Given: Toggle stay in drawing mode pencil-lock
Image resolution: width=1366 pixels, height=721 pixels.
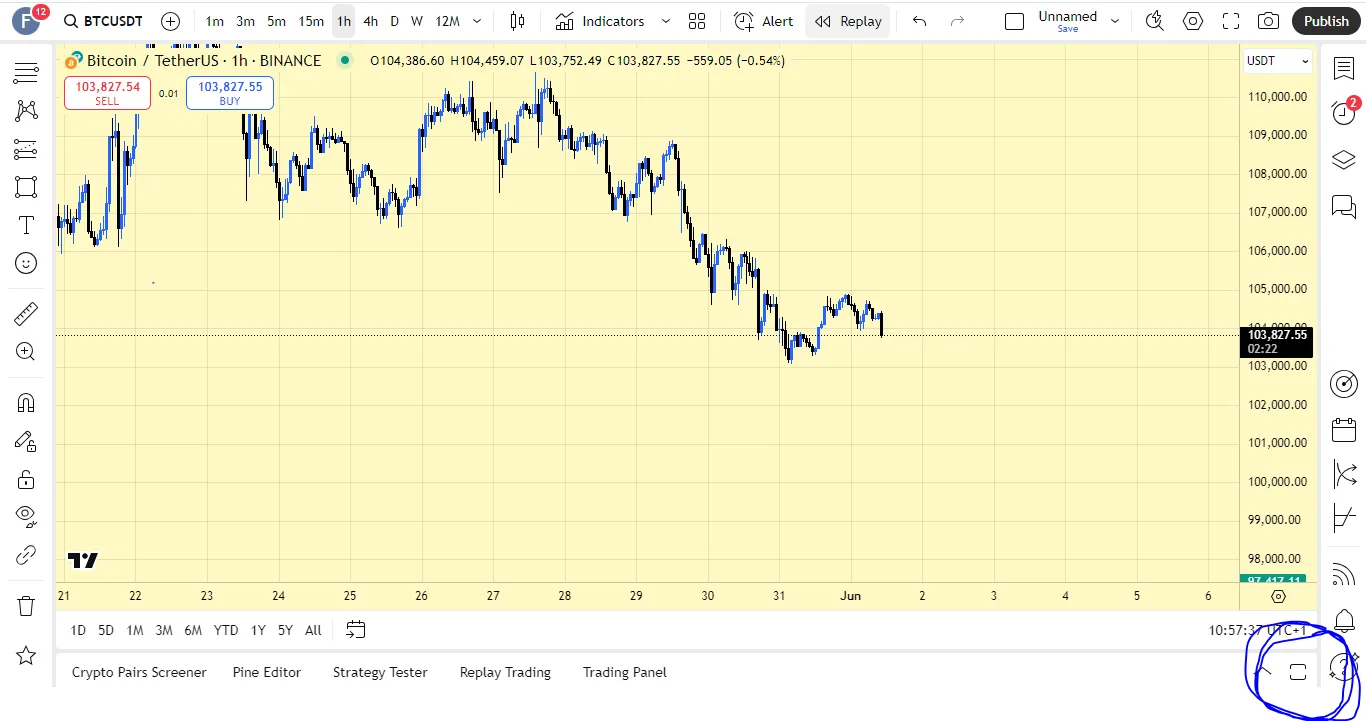Looking at the screenshot, I should 26,441.
